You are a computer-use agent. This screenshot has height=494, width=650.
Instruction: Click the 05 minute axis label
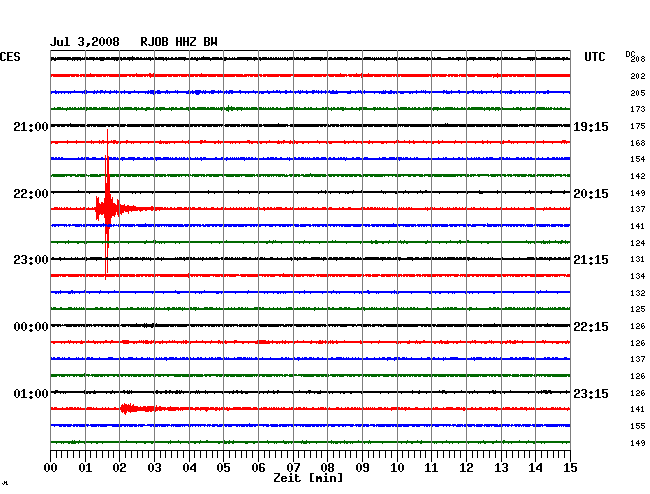[223, 467]
